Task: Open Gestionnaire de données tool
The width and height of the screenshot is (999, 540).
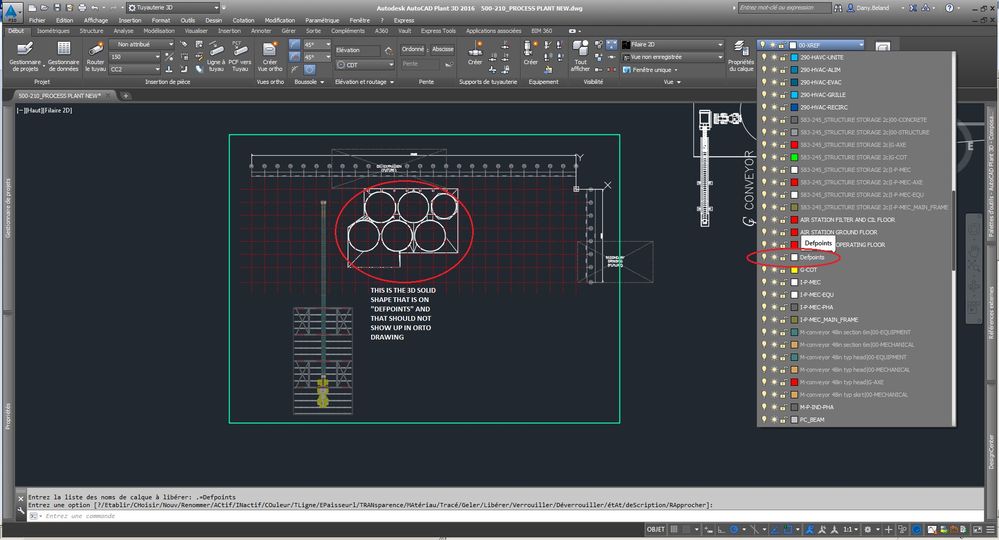Action: point(64,56)
